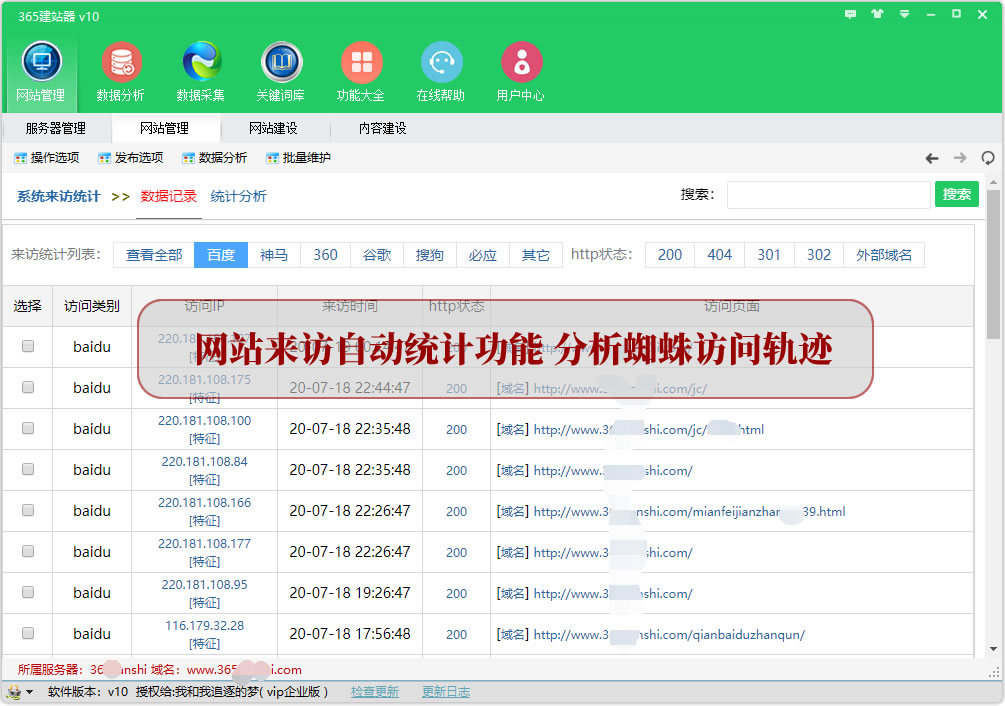Filter visits by 搜狗

(x=429, y=255)
